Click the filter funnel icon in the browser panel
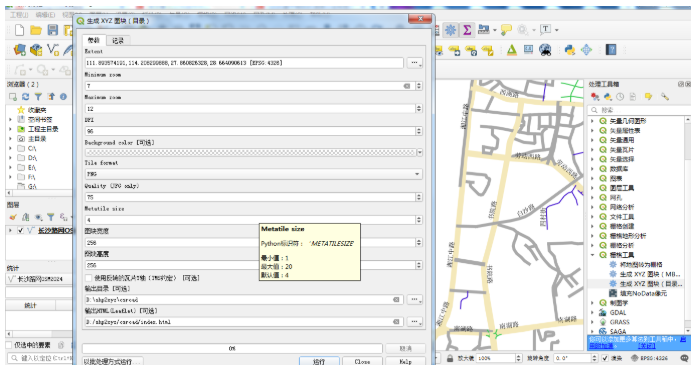 point(39,96)
